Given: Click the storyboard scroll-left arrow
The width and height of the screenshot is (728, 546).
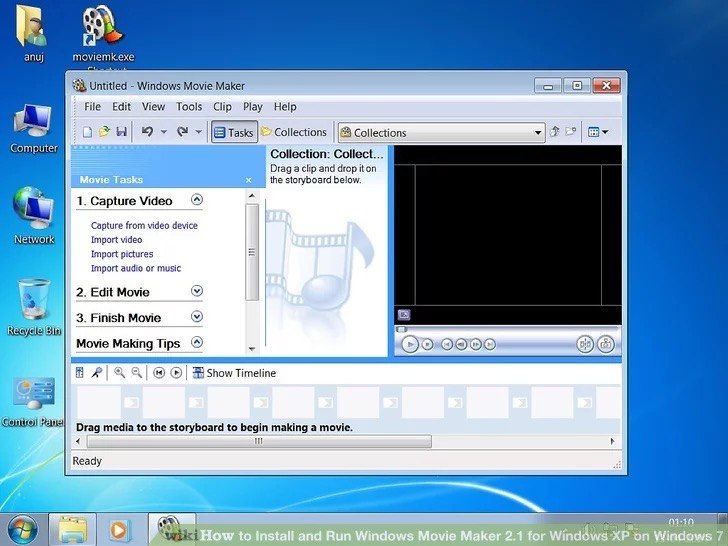Looking at the screenshot, I should pos(78,441).
